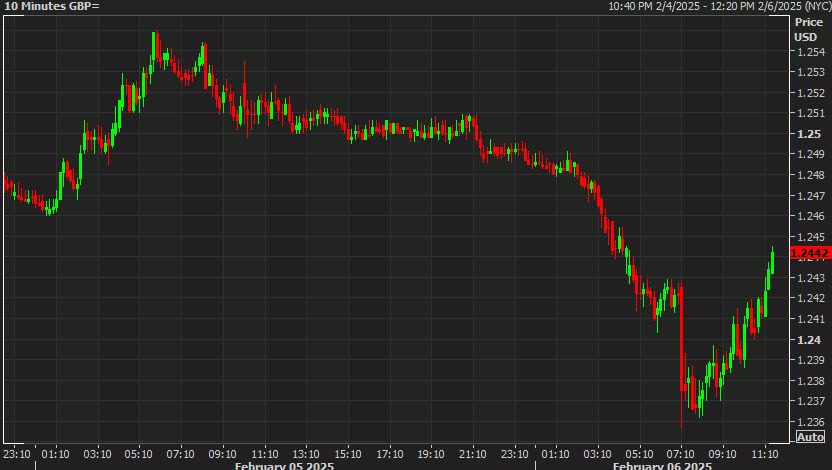The image size is (832, 470).
Task: Click the 1.248 price axis label
Action: tap(811, 175)
